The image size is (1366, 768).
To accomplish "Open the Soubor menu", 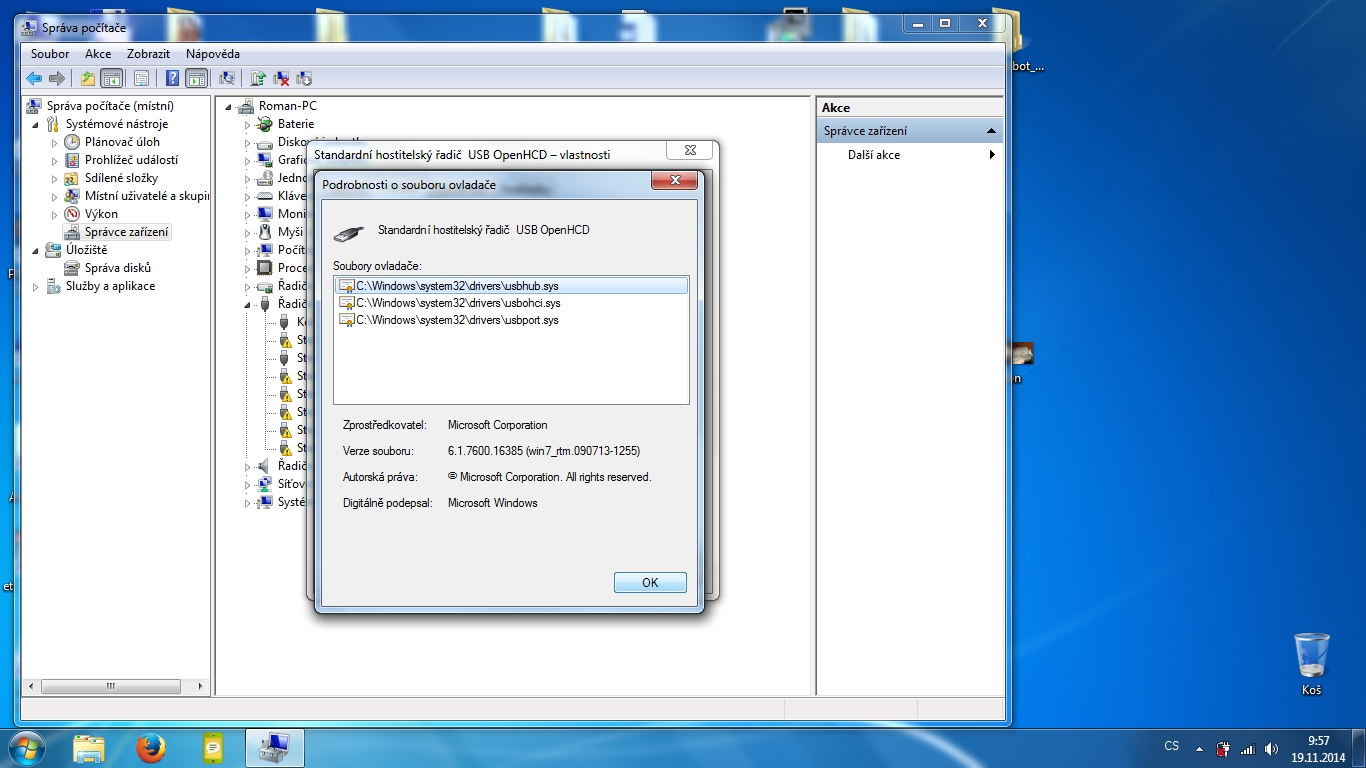I will tap(50, 54).
